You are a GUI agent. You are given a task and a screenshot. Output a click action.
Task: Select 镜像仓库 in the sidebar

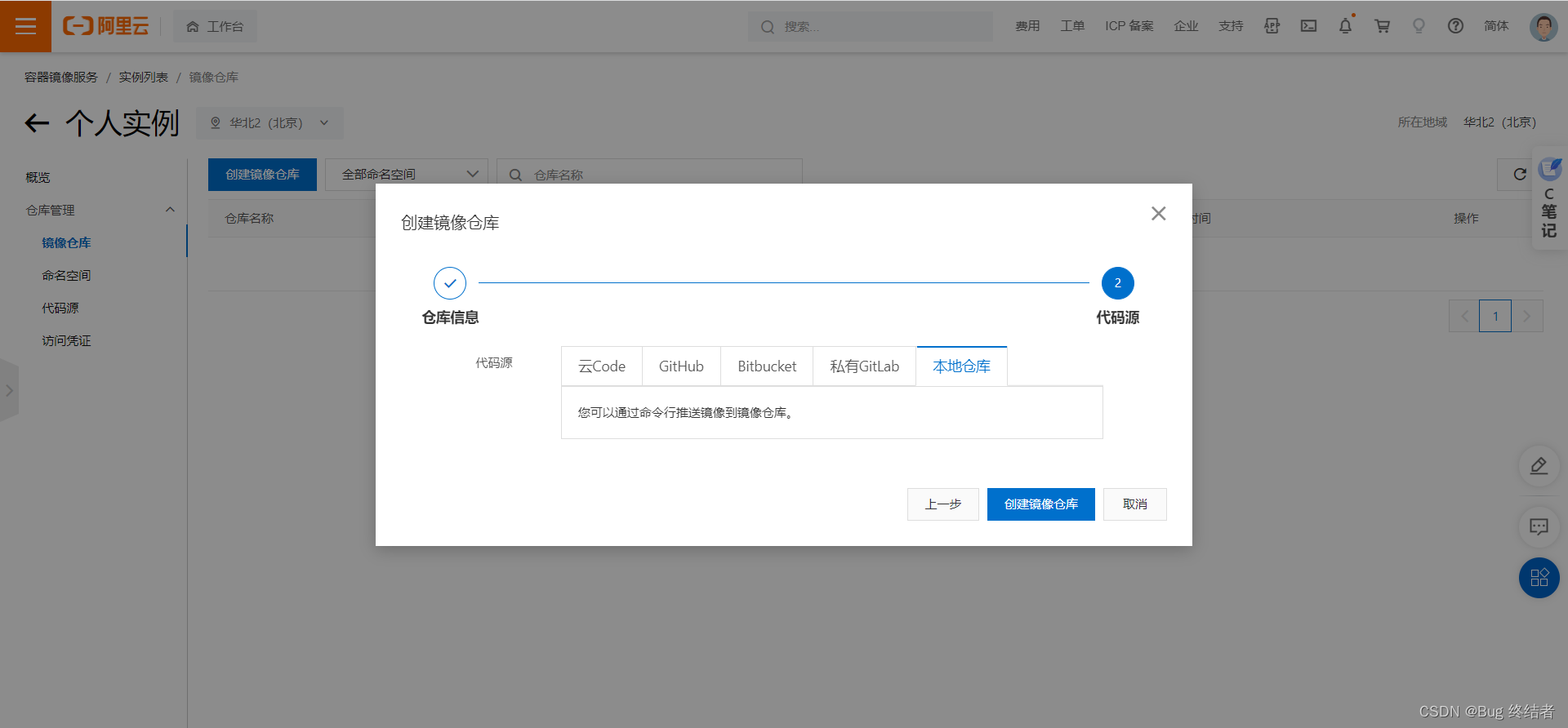(66, 242)
